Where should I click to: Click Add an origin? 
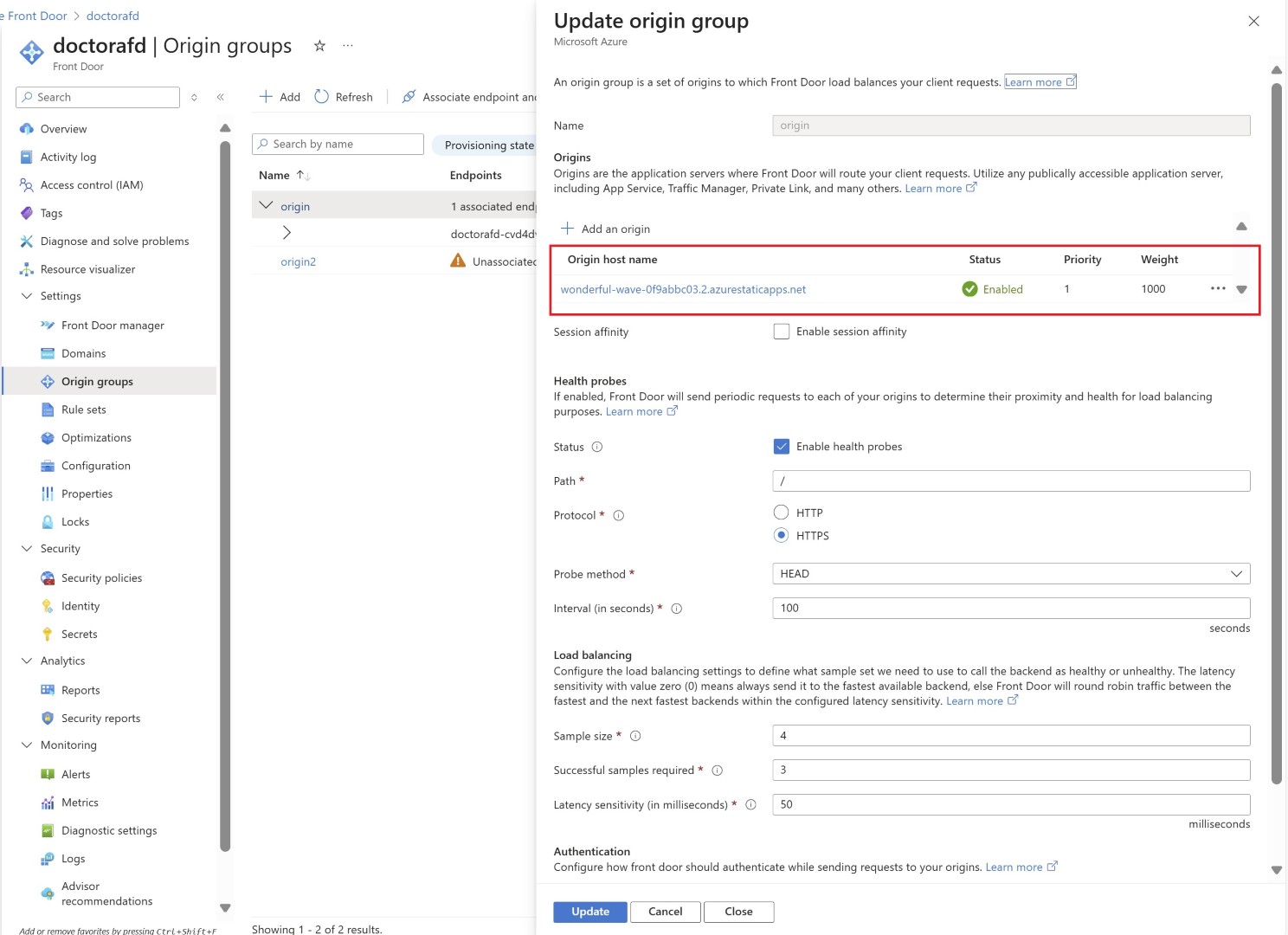click(x=605, y=229)
